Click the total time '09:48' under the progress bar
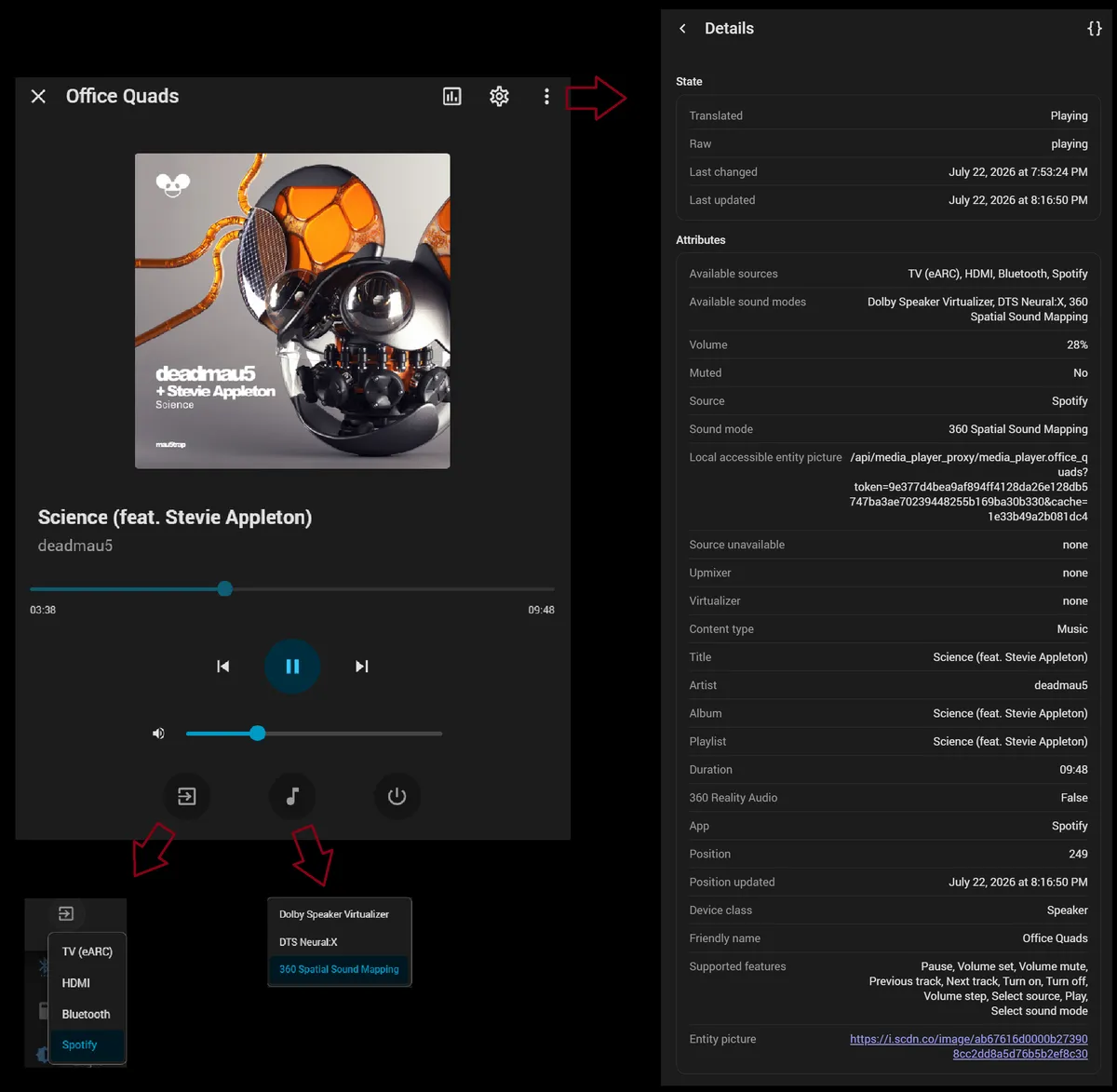This screenshot has width=1117, height=1092. pyautogui.click(x=542, y=610)
